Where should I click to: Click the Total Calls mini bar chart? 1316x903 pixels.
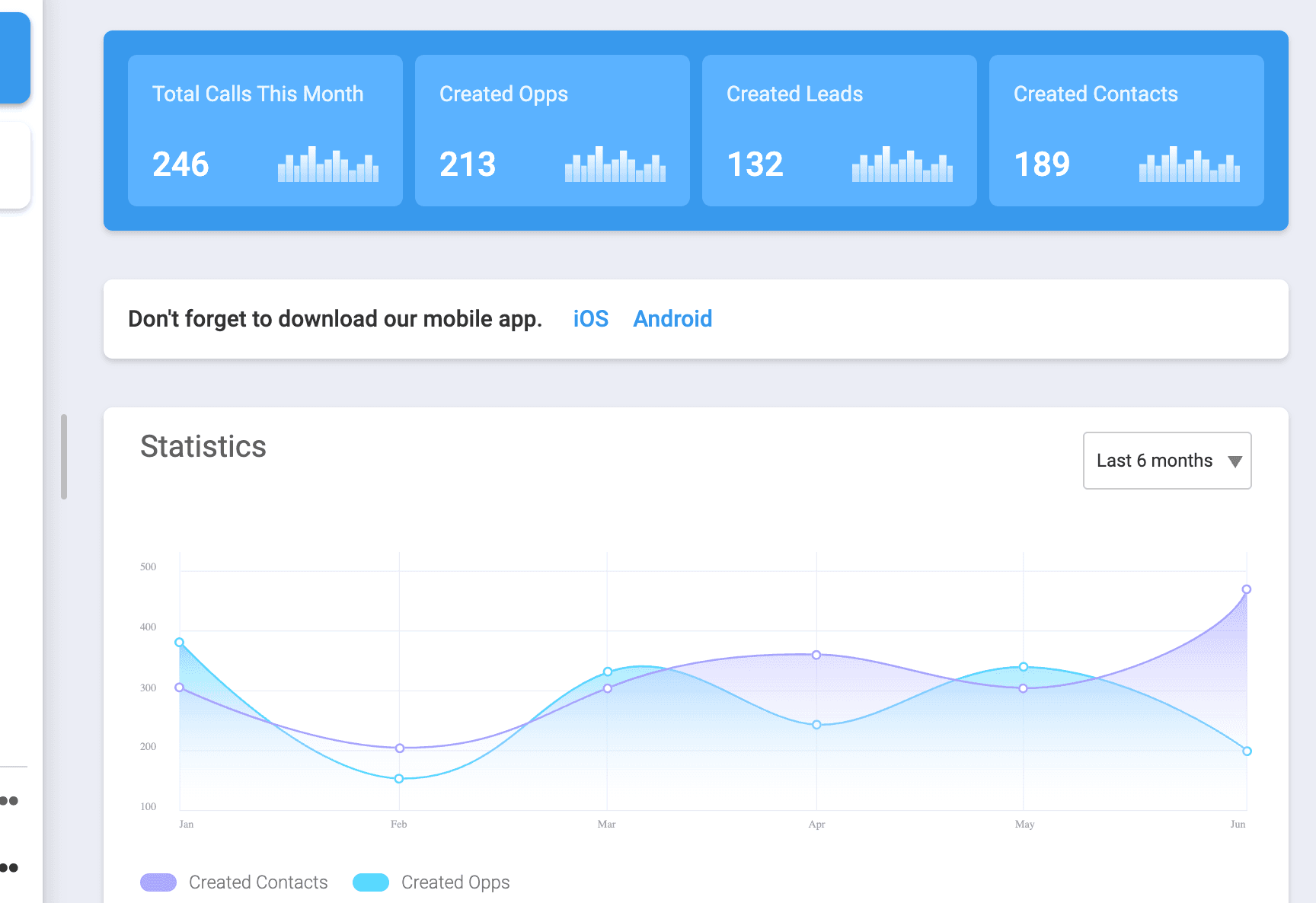[329, 164]
